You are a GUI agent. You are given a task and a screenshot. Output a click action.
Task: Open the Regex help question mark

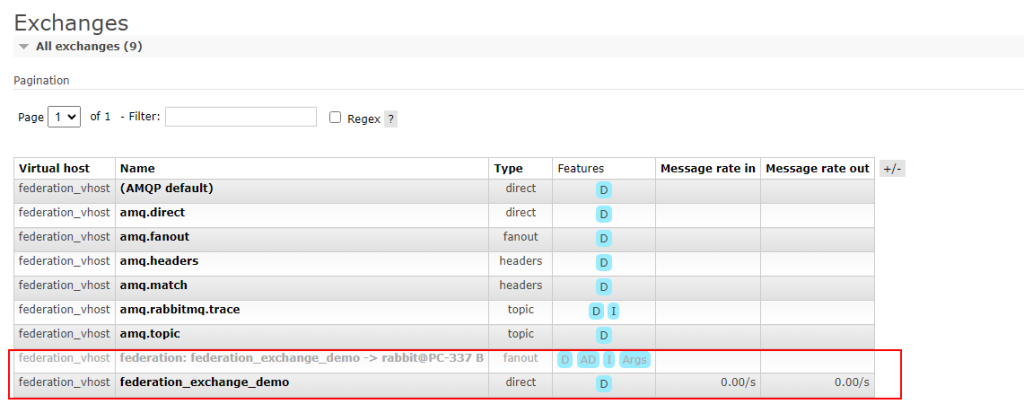click(x=390, y=119)
